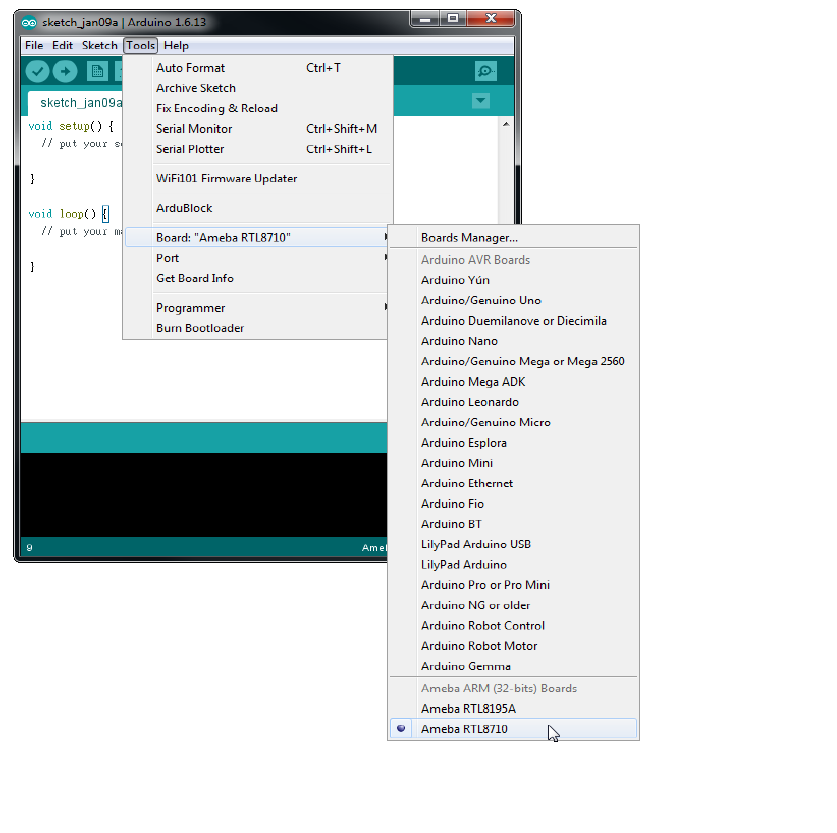Select Arduino/Genuino Mega or Mega 2560
This screenshot has height=833, width=837.
click(x=514, y=361)
